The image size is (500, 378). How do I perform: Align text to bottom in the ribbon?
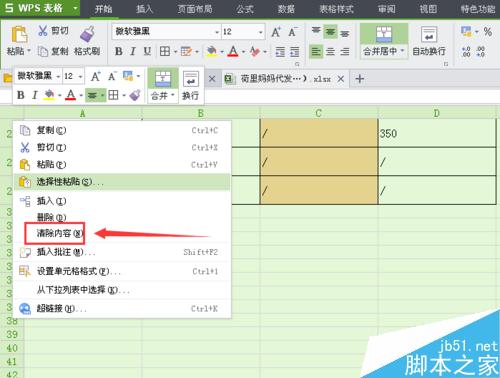point(345,33)
